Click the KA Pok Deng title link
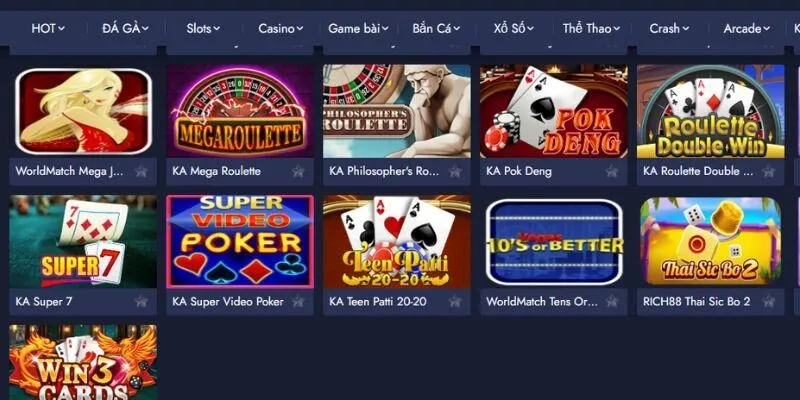 pyautogui.click(x=519, y=171)
